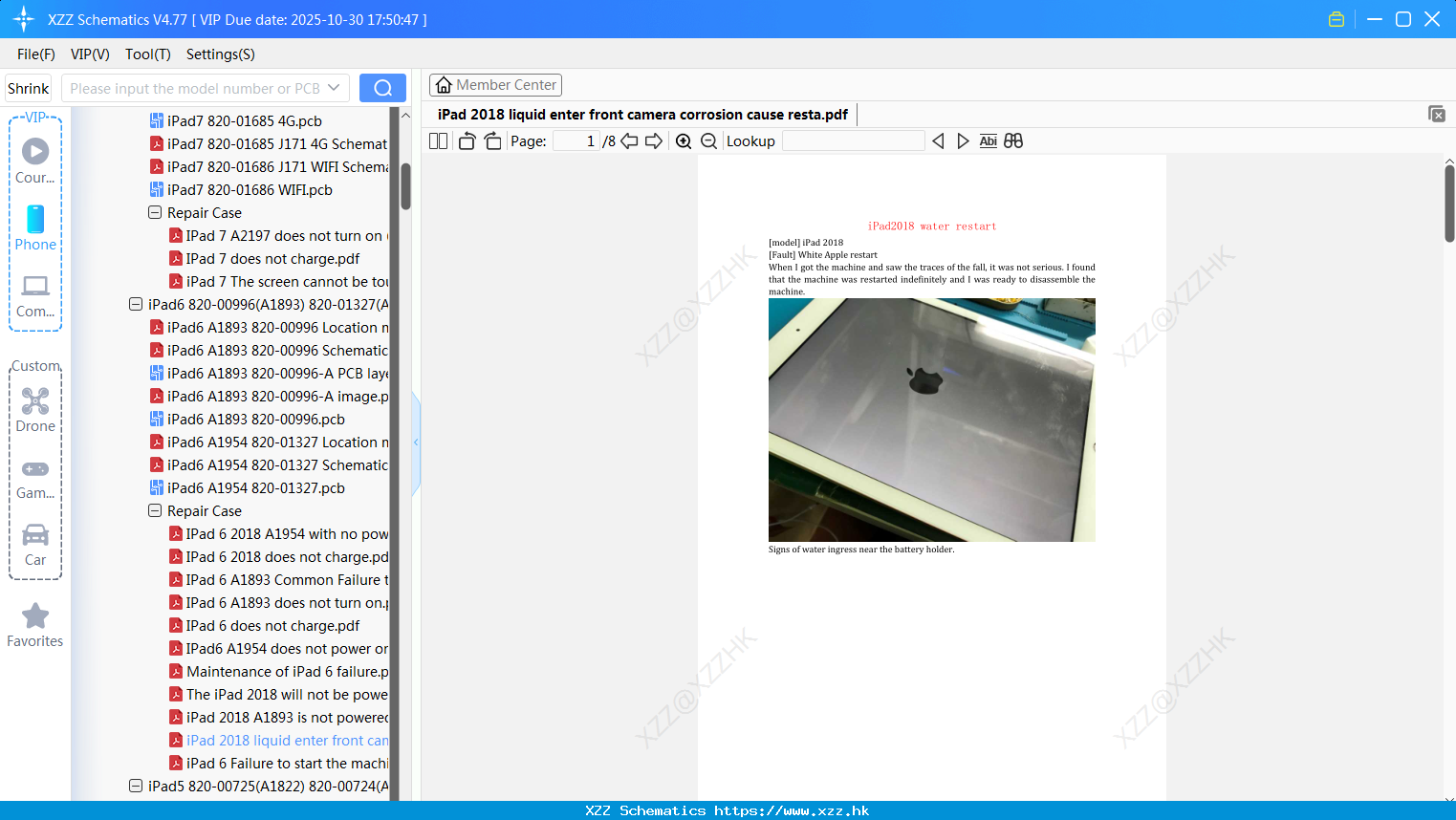Collapse the iPad7 Repair Case folder
Screen dimensions: 1456x820
pyautogui.click(x=155, y=213)
